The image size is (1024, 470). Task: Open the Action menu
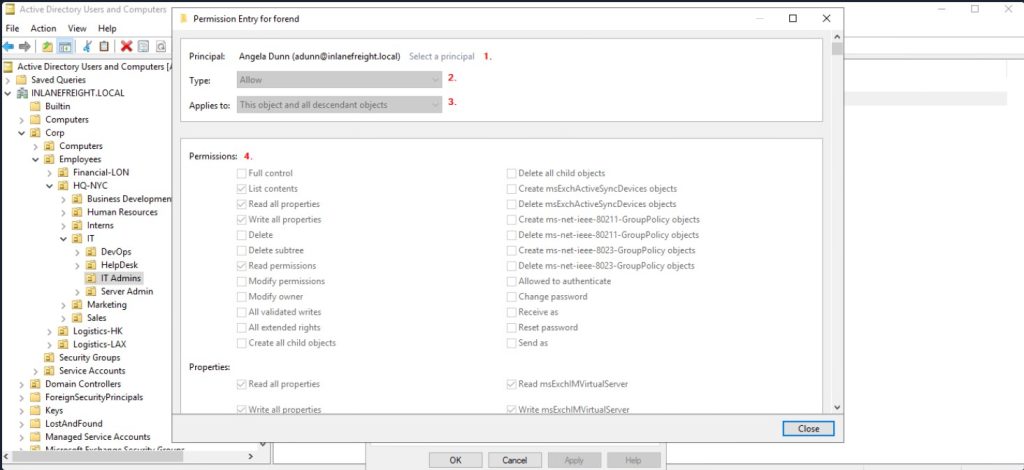click(43, 28)
